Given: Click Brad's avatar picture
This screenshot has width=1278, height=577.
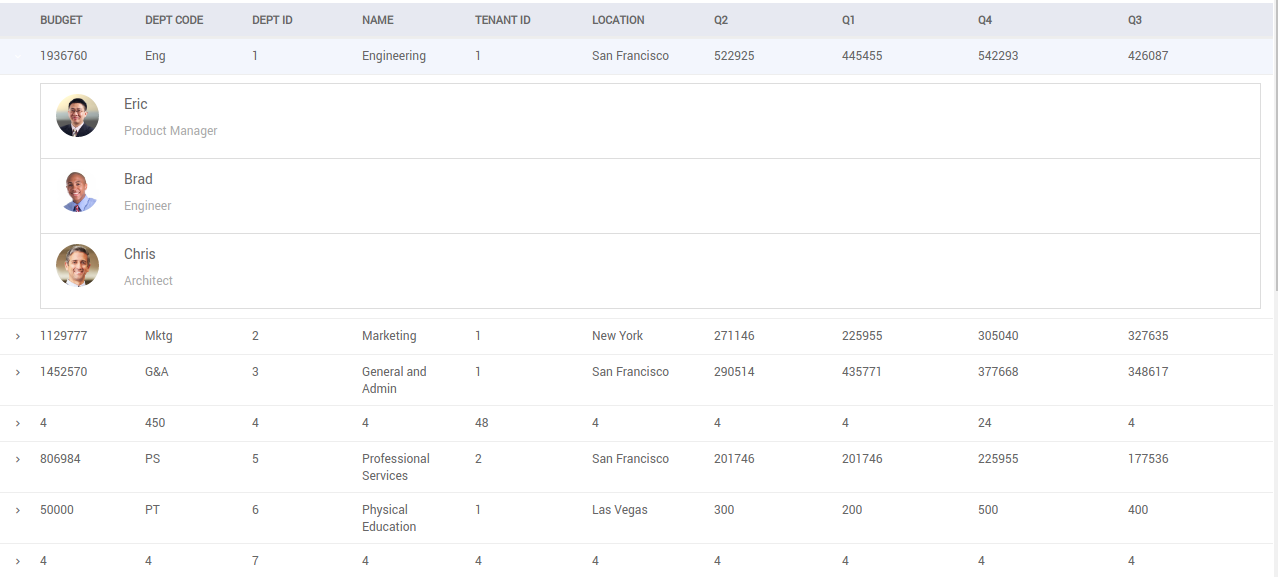Looking at the screenshot, I should pos(77,191).
